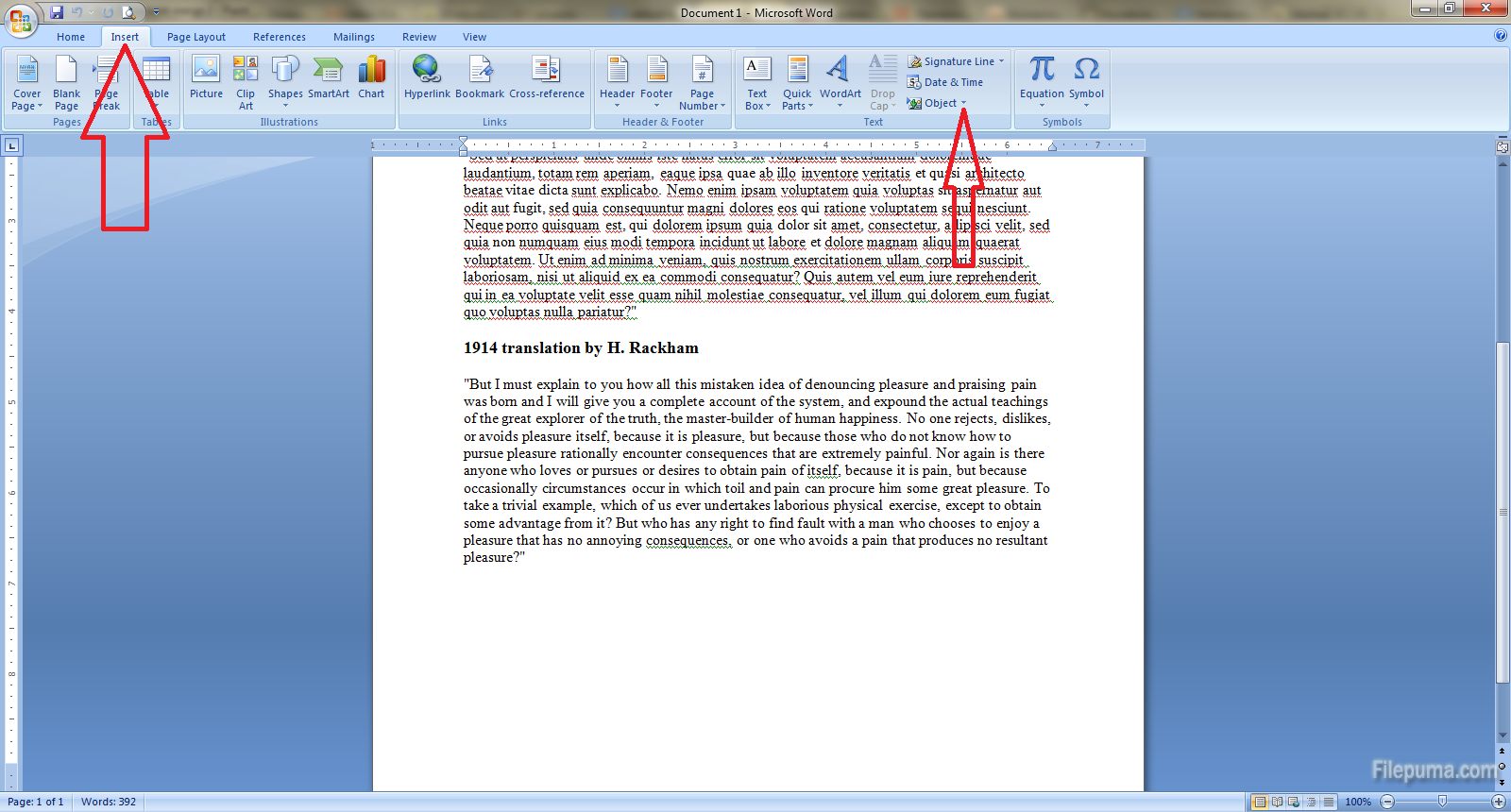Click the Date & Time button
1511x812 pixels.
click(945, 82)
